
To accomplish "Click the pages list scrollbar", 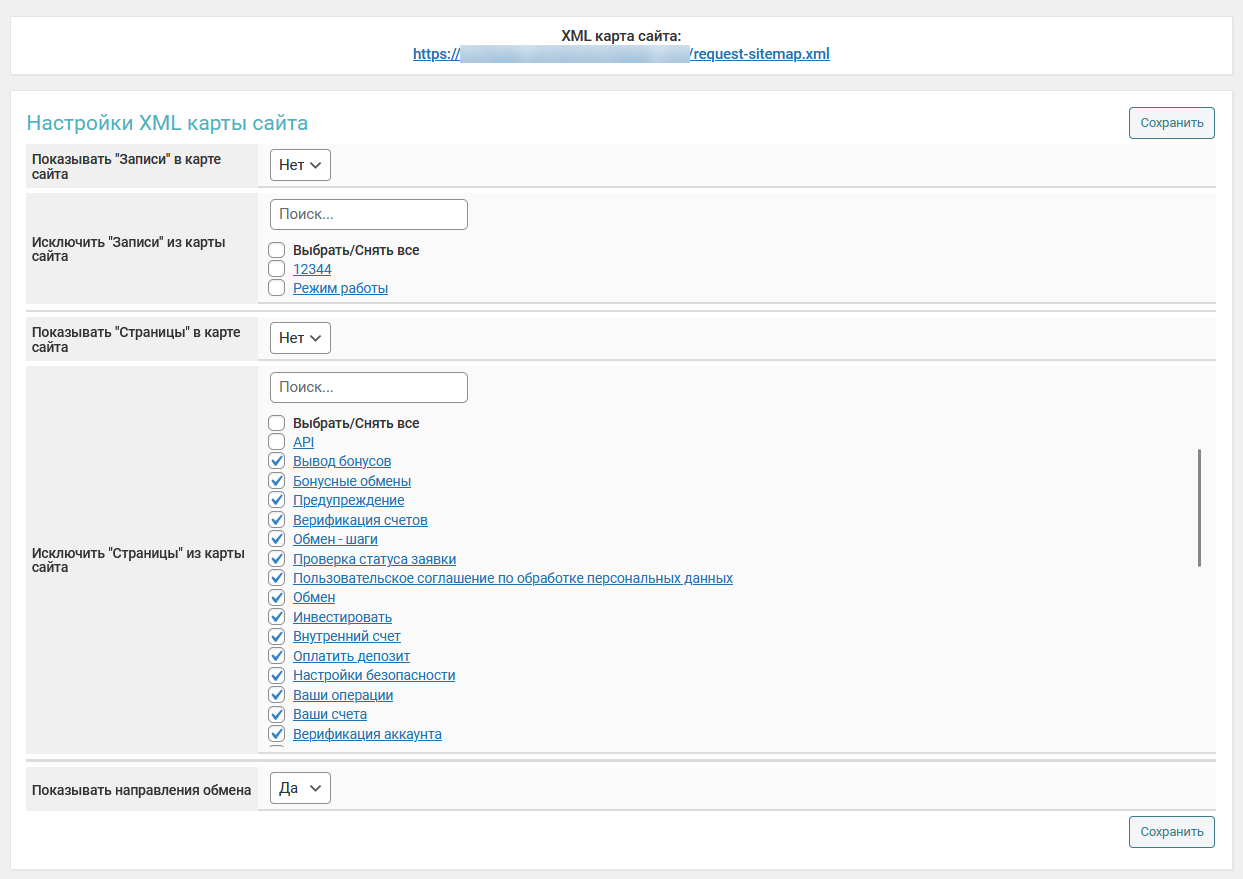I will (x=1199, y=508).
